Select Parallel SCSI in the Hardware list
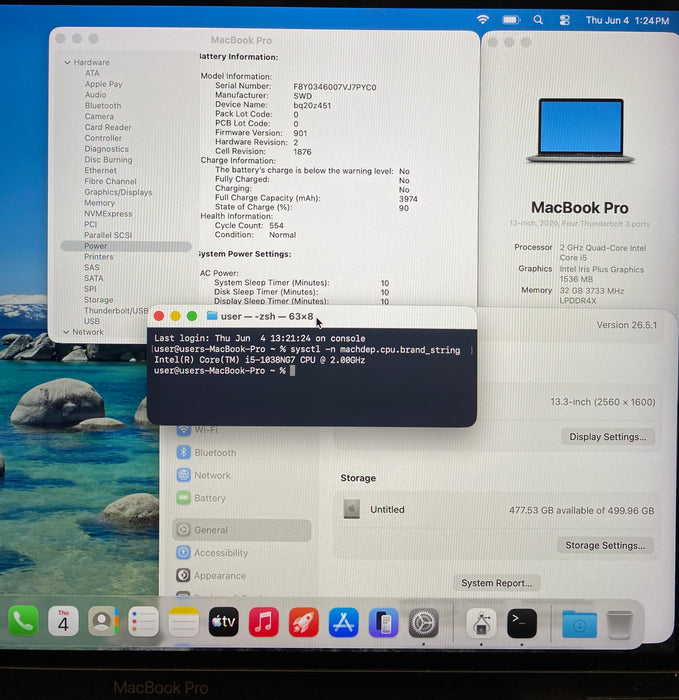The height and width of the screenshot is (700, 679). click(108, 235)
